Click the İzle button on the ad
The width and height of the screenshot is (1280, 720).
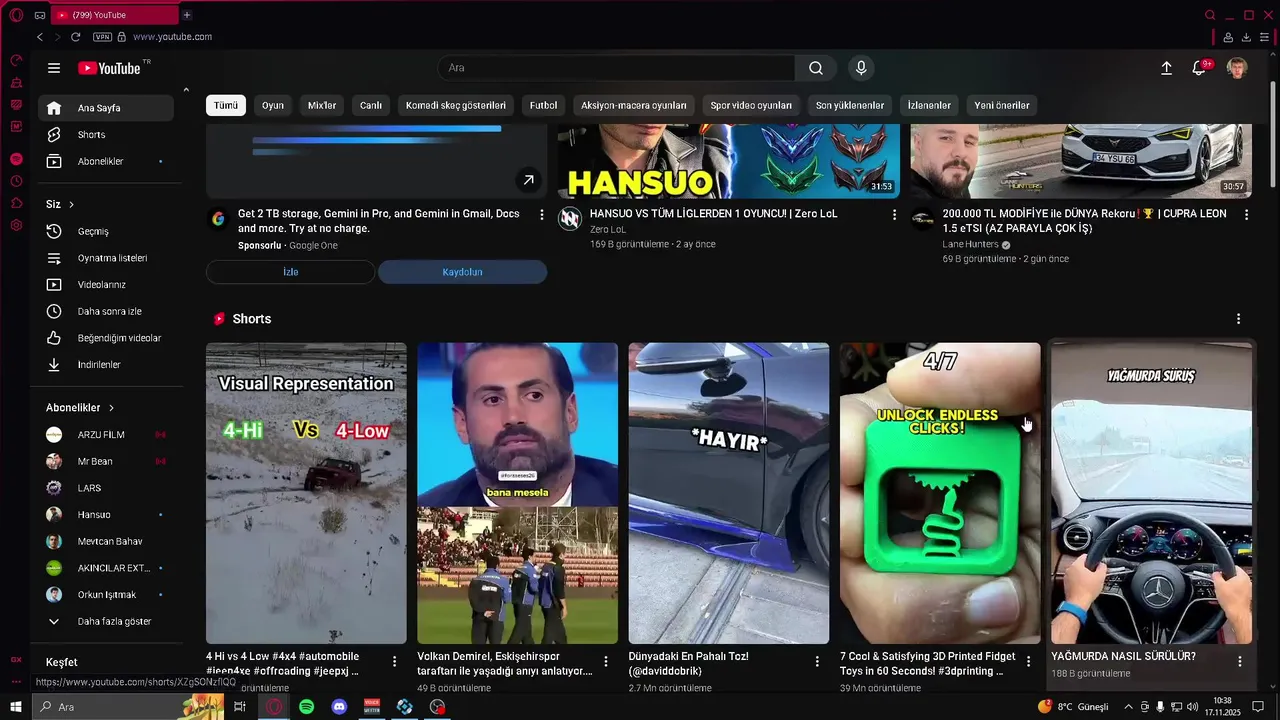point(290,272)
